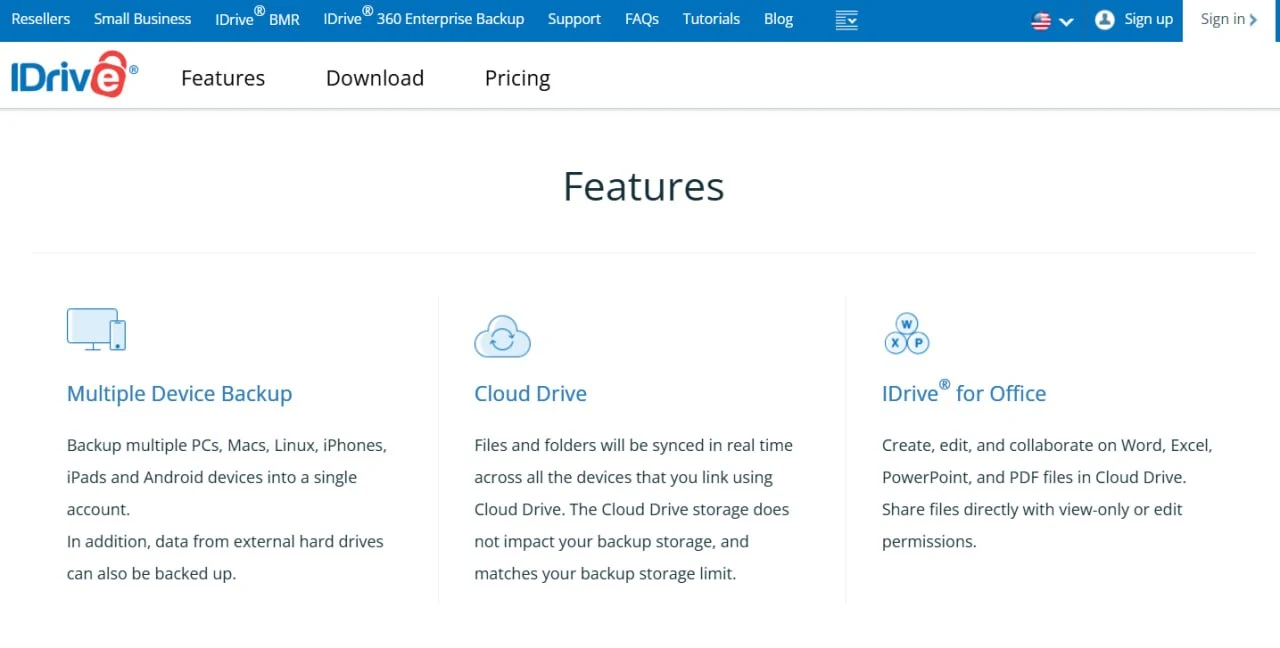Open the Tutorials link
This screenshot has width=1280, height=648.
(711, 19)
